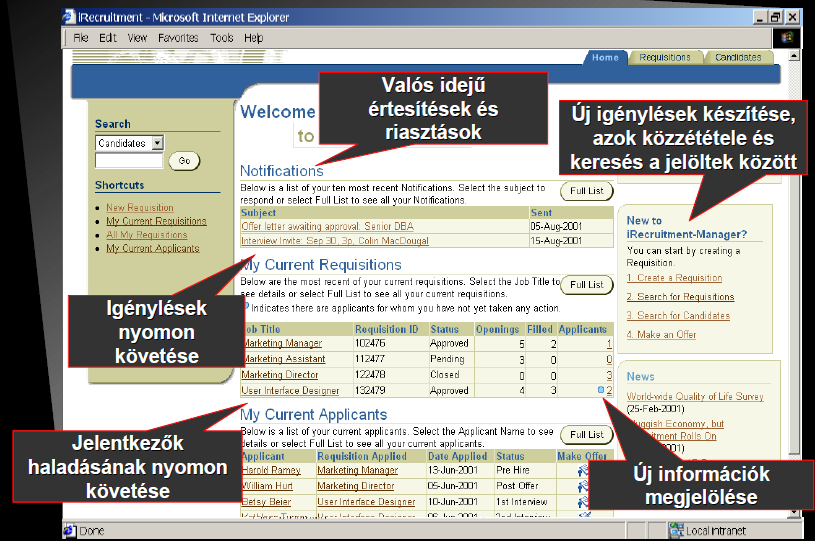Open Full List of My Current Requisitions
Screen dimensions: 815x541
point(587,284)
